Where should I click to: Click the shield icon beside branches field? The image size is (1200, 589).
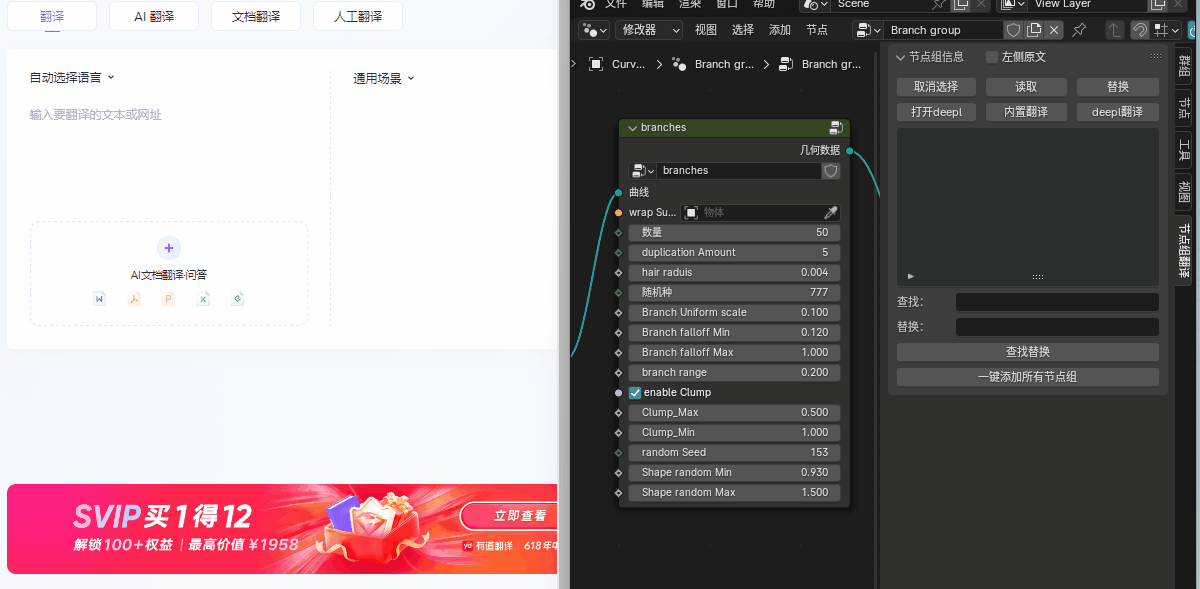click(830, 171)
